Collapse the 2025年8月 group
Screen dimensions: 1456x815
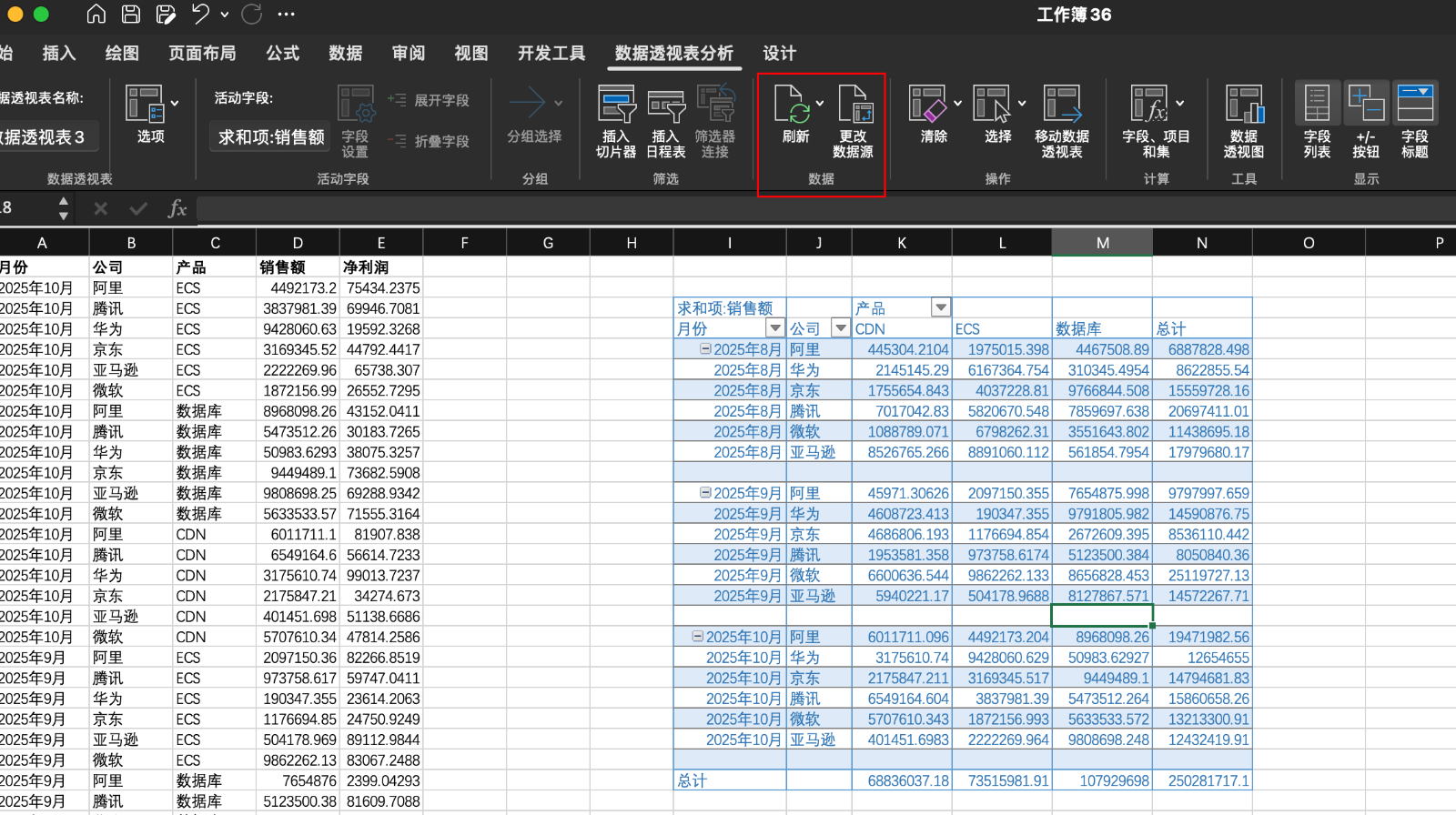(x=705, y=348)
